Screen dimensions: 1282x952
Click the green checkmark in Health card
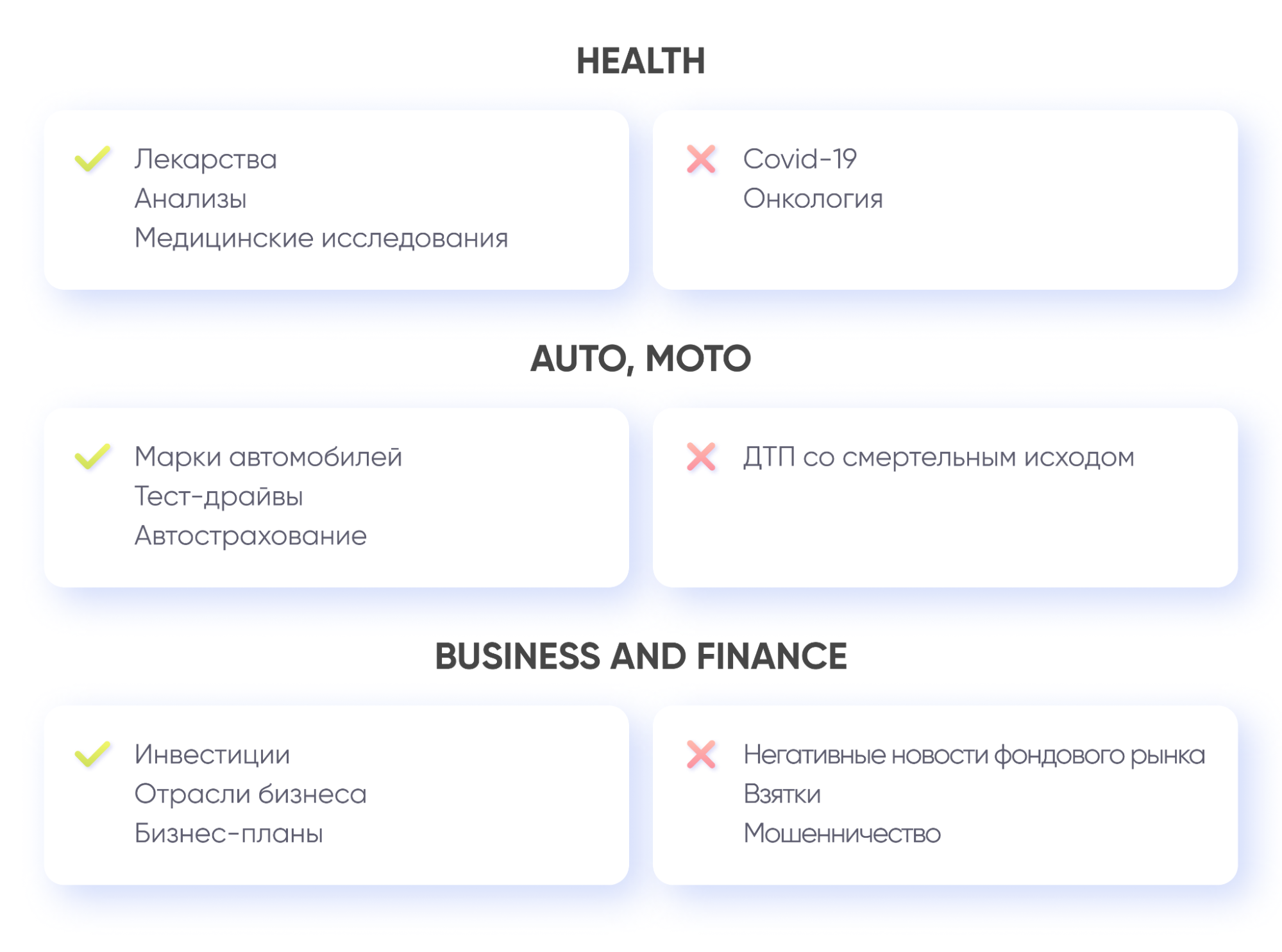[93, 159]
